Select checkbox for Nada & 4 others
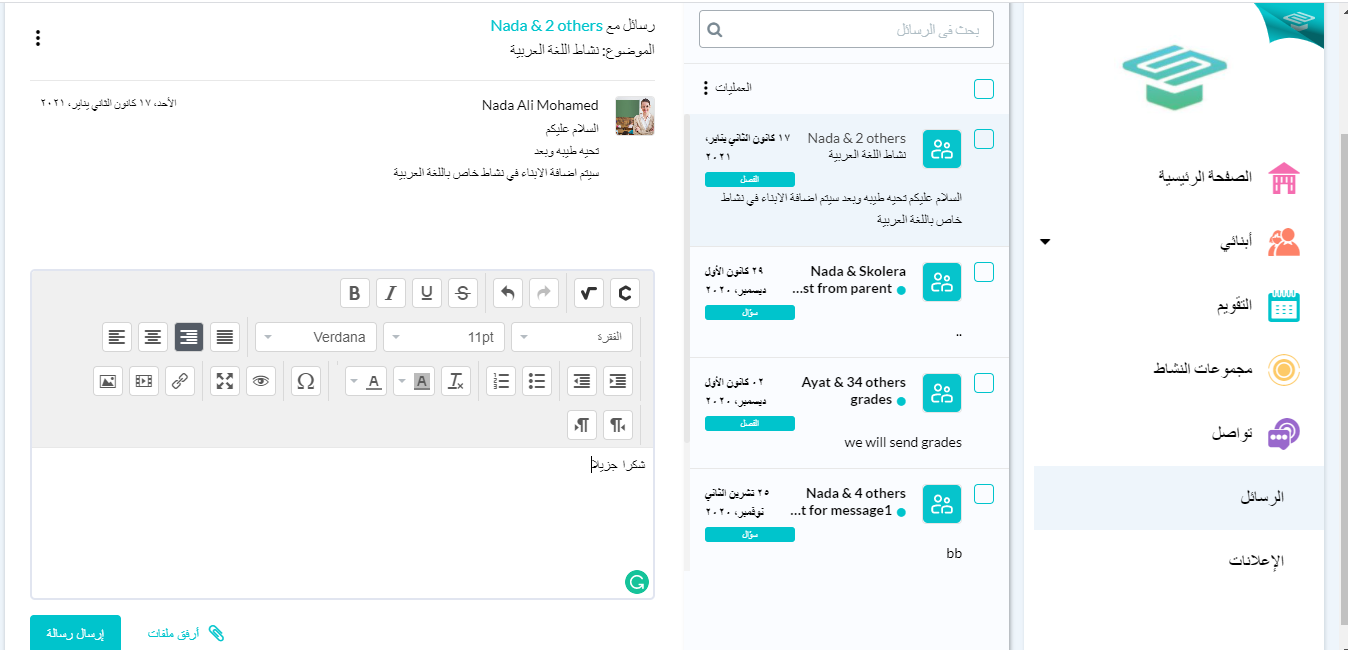Viewport: 1348px width, 650px height. click(x=984, y=494)
